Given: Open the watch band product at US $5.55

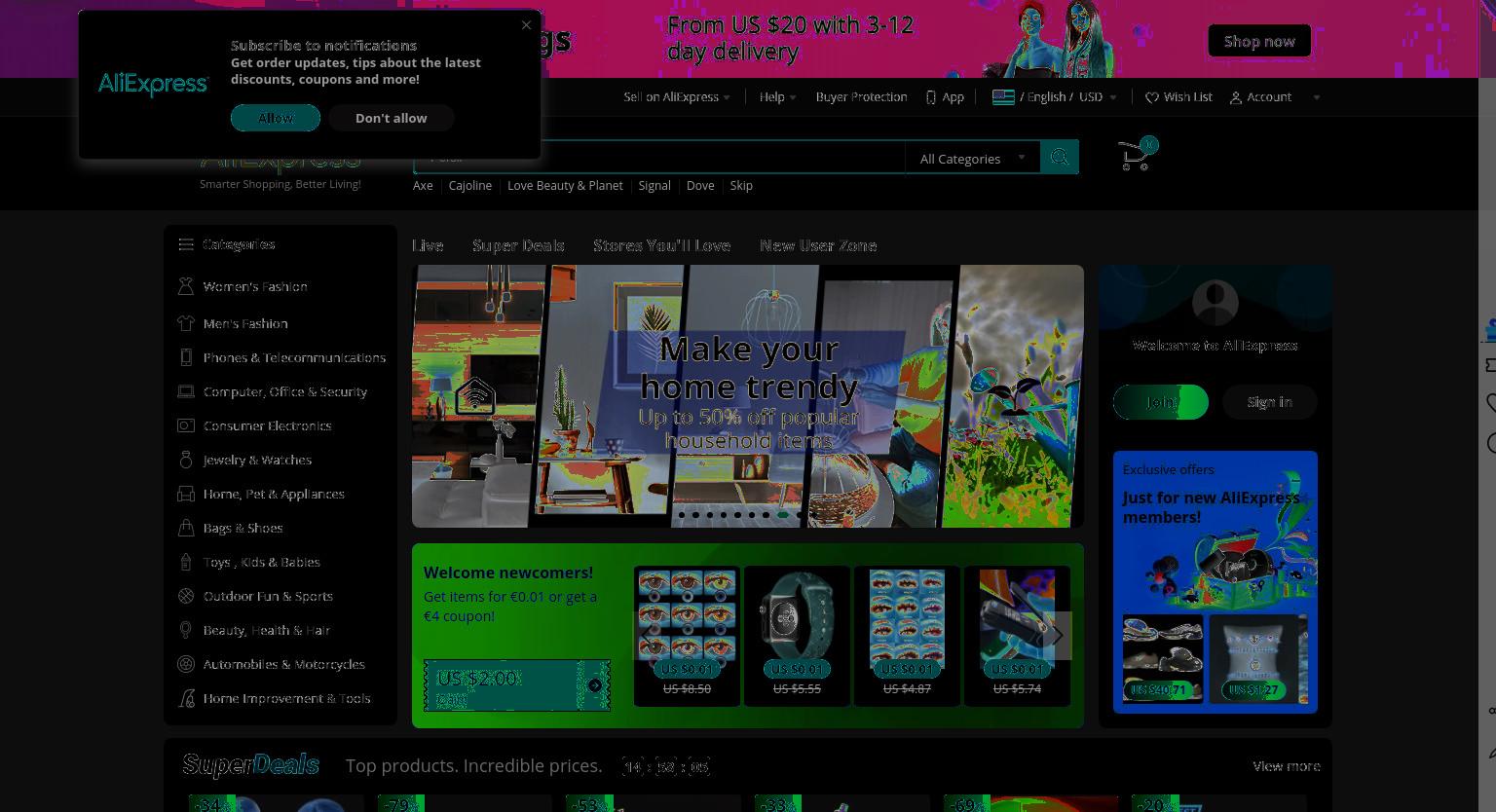Looking at the screenshot, I should (797, 635).
